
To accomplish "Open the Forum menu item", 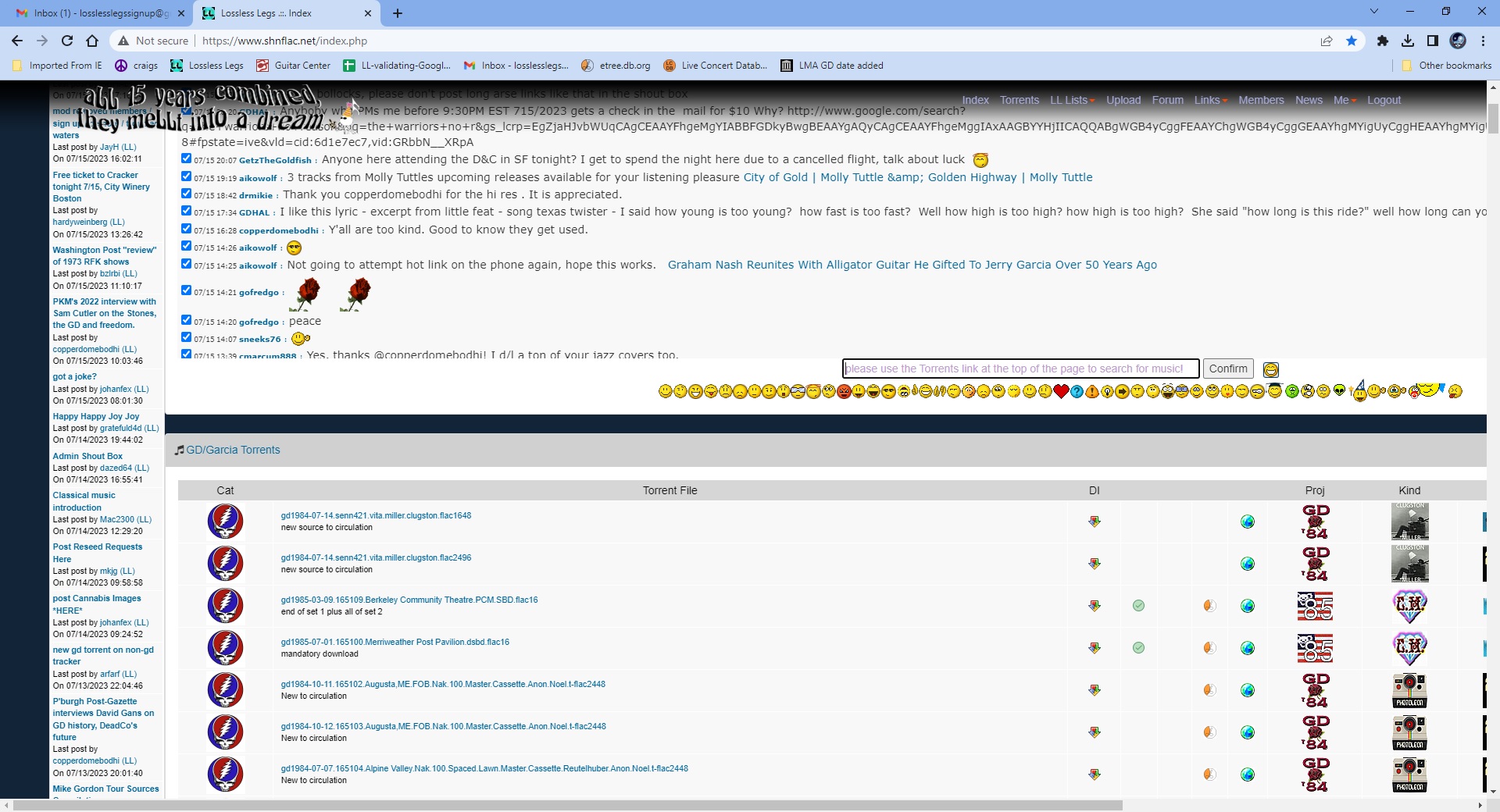I will (1167, 100).
